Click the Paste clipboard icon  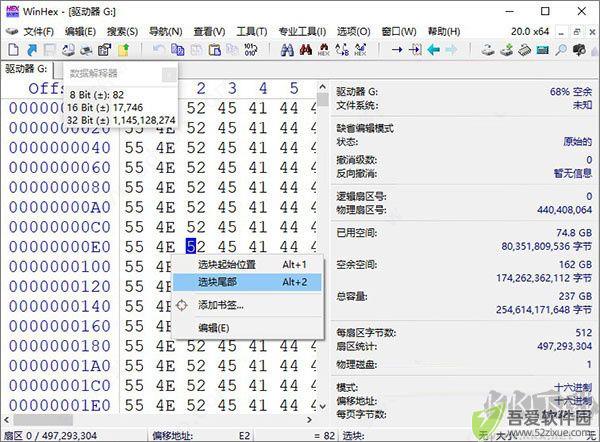[215, 50]
